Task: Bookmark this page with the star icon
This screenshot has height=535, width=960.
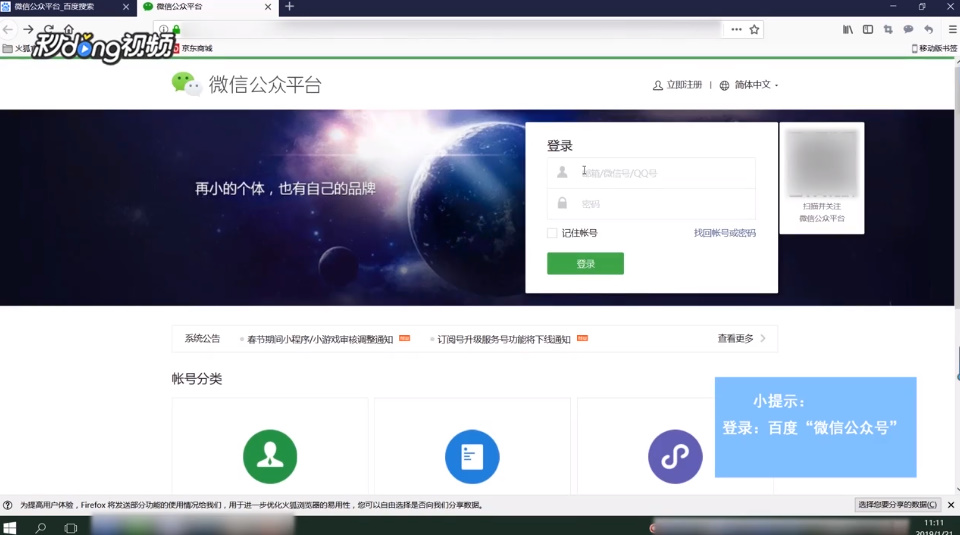Action: pos(754,29)
